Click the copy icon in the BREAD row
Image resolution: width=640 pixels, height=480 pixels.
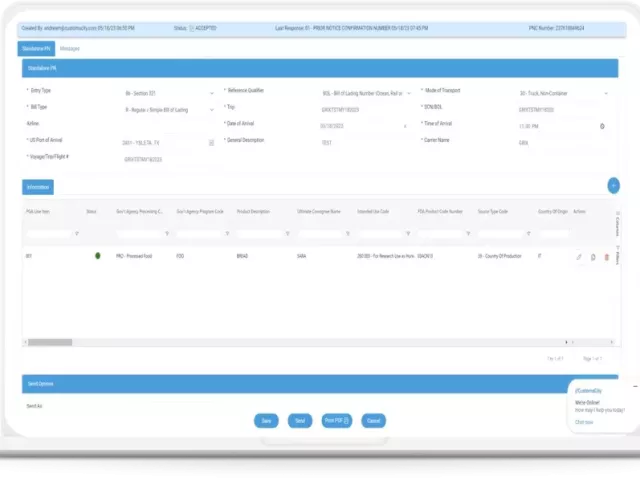(x=593, y=257)
